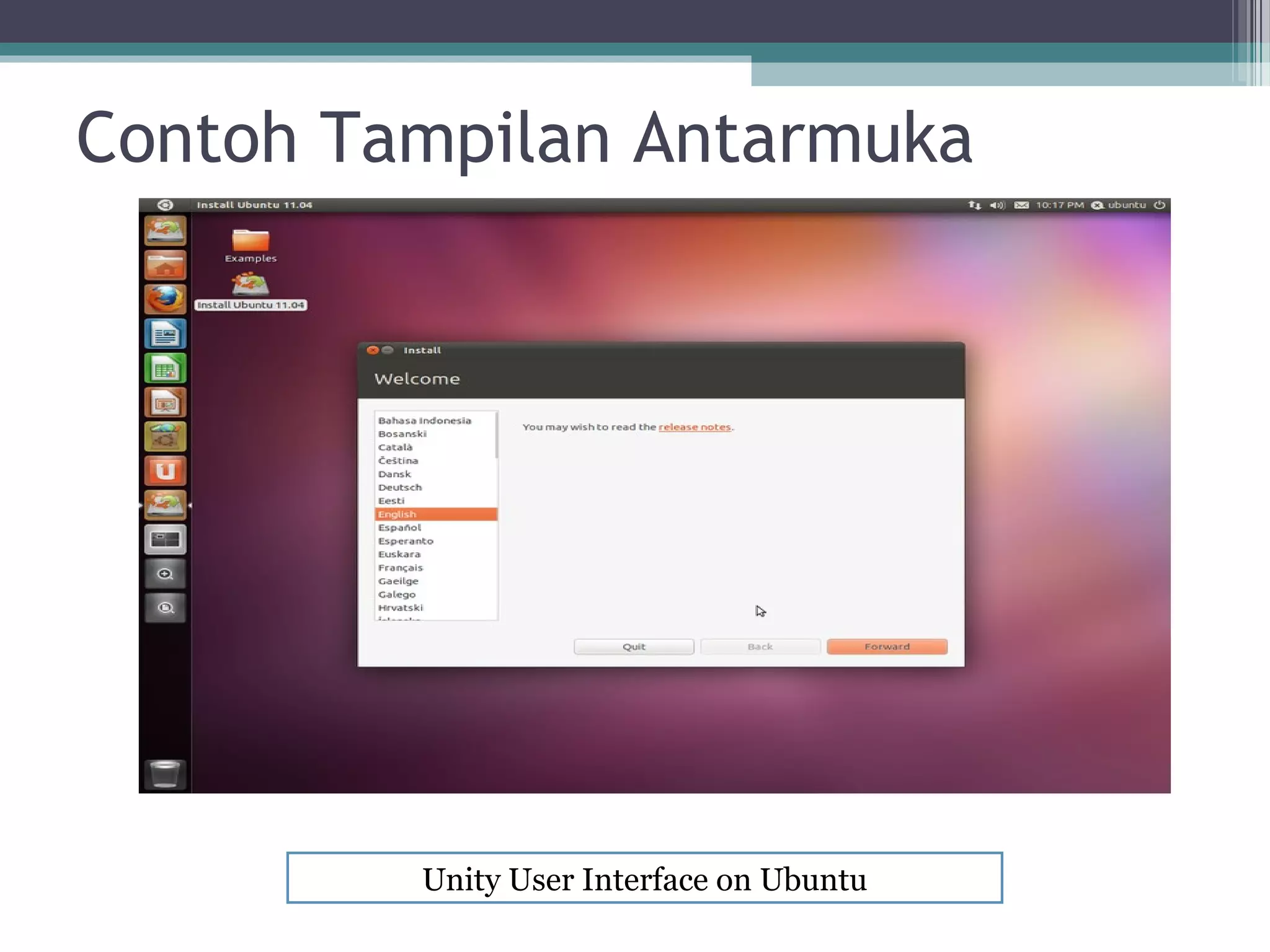Viewport: 1270px width, 952px height.
Task: Open LibreOffice Impress in the launcher
Action: click(x=165, y=403)
